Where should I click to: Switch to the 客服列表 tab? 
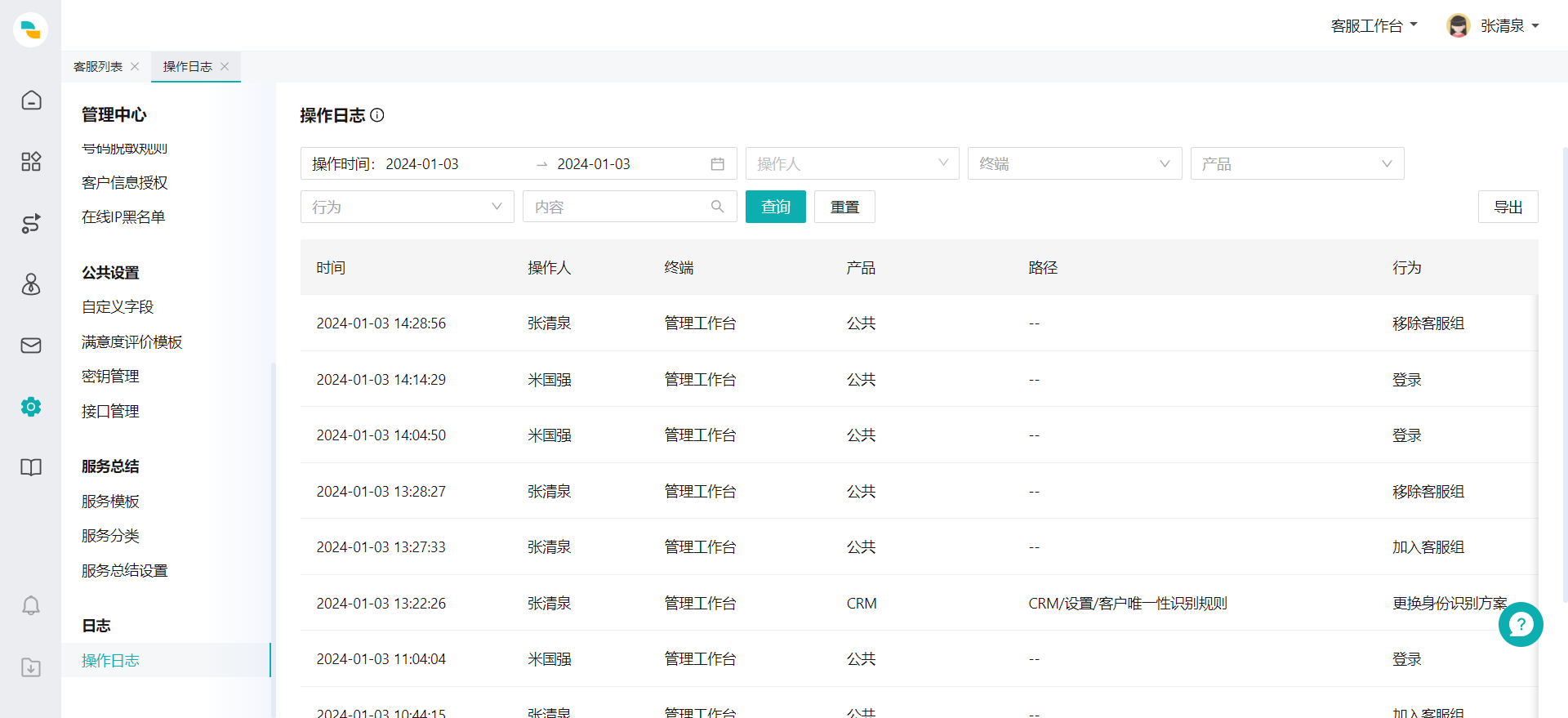(98, 66)
